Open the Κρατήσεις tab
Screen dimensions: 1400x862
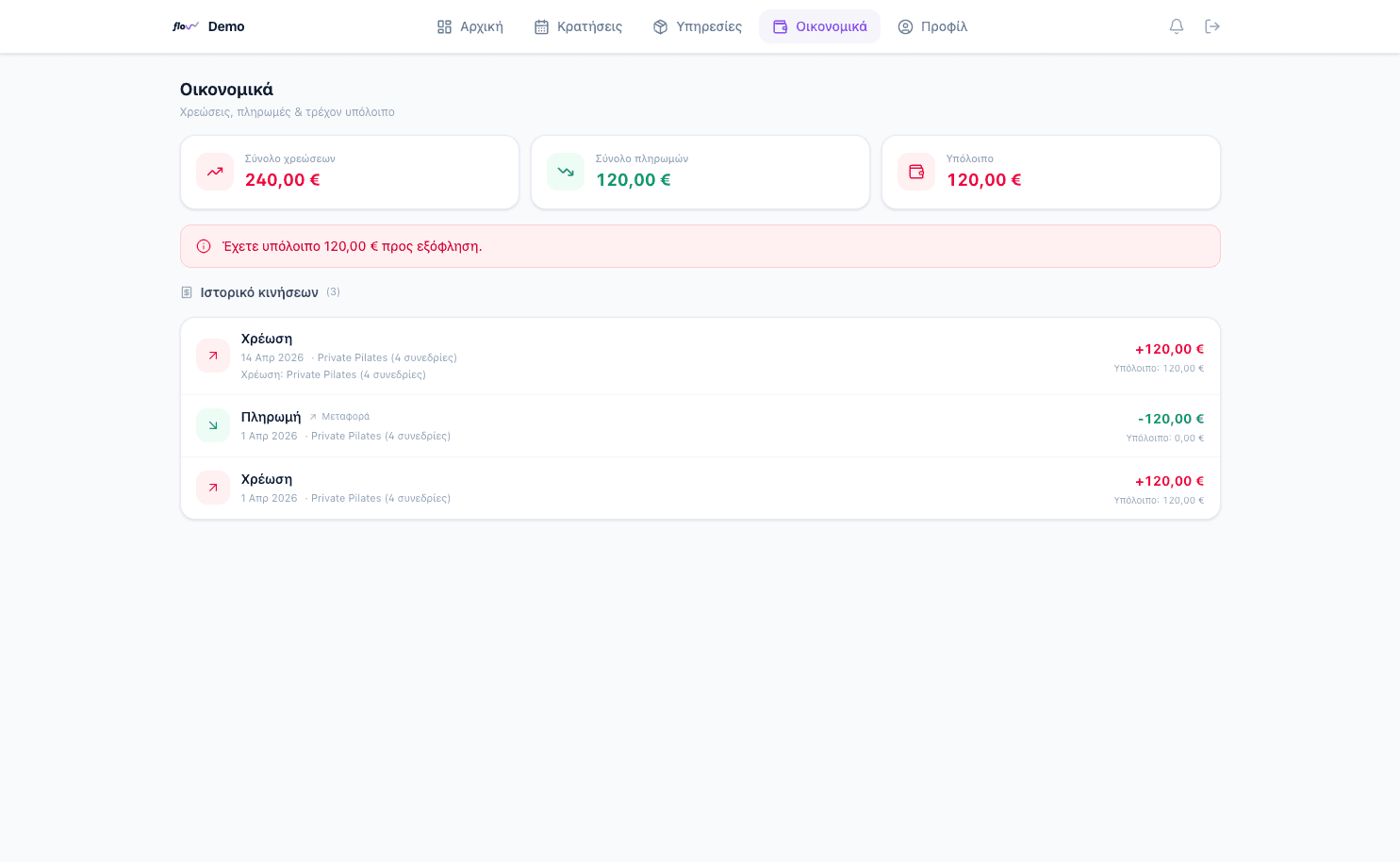coord(578,26)
